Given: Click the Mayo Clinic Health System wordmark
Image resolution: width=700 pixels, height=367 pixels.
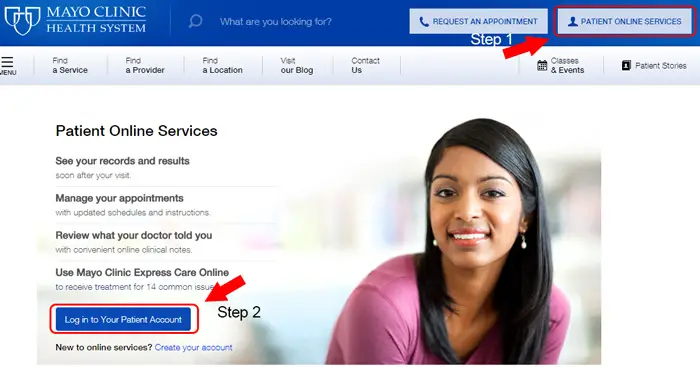Looking at the screenshot, I should tap(96, 20).
